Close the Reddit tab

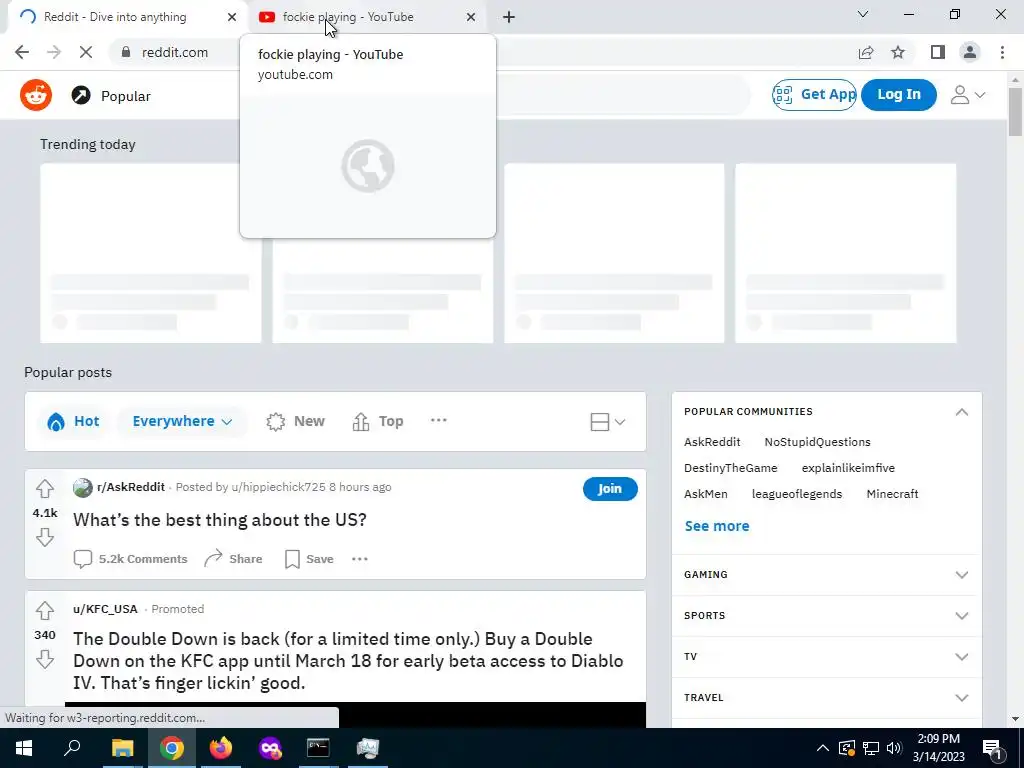coord(232,17)
